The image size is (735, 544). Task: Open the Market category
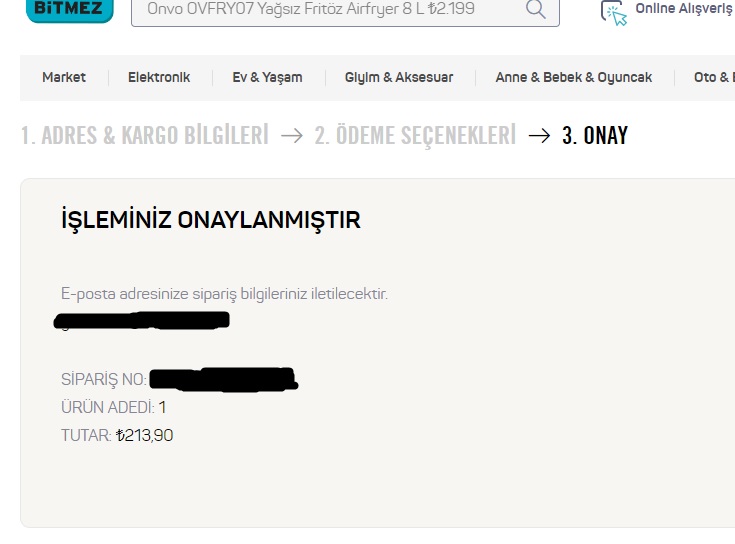(64, 77)
